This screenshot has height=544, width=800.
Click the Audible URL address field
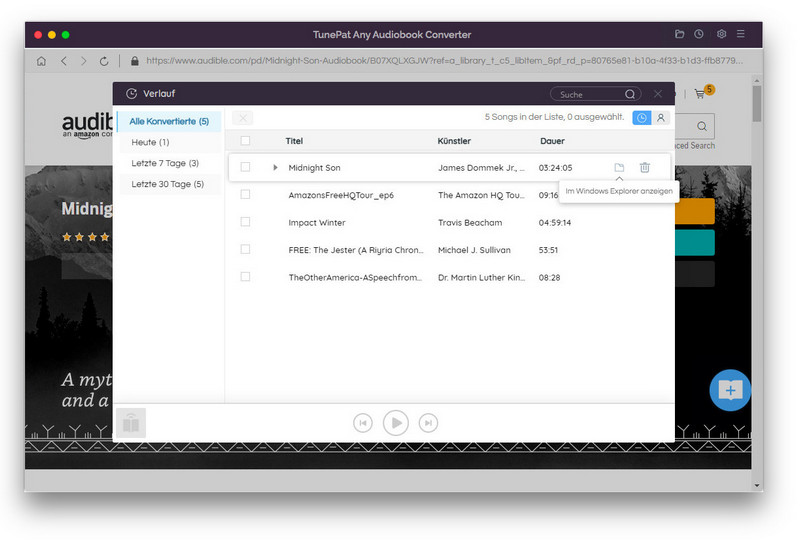coord(444,61)
